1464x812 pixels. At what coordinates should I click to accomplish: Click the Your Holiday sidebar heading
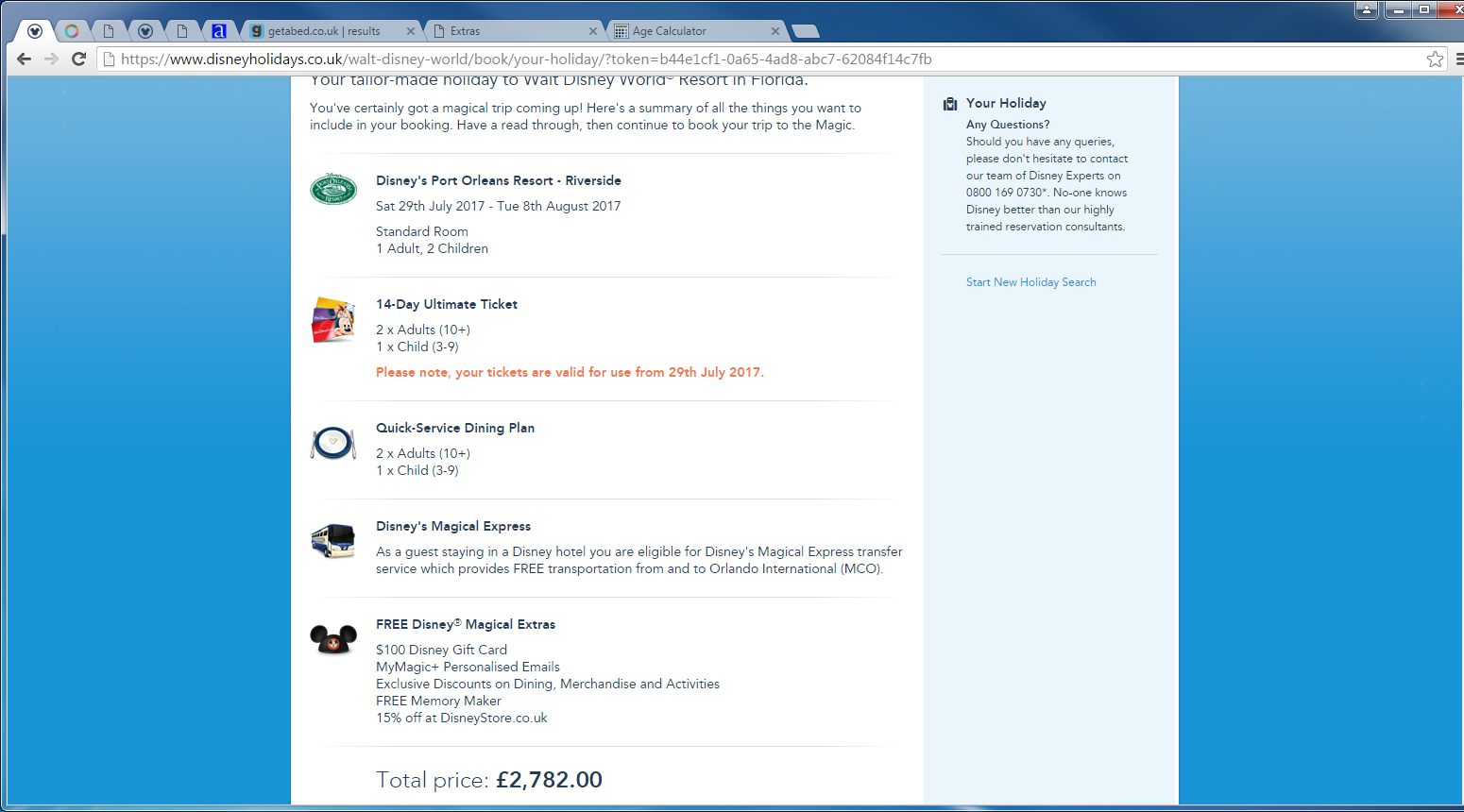(x=1006, y=103)
